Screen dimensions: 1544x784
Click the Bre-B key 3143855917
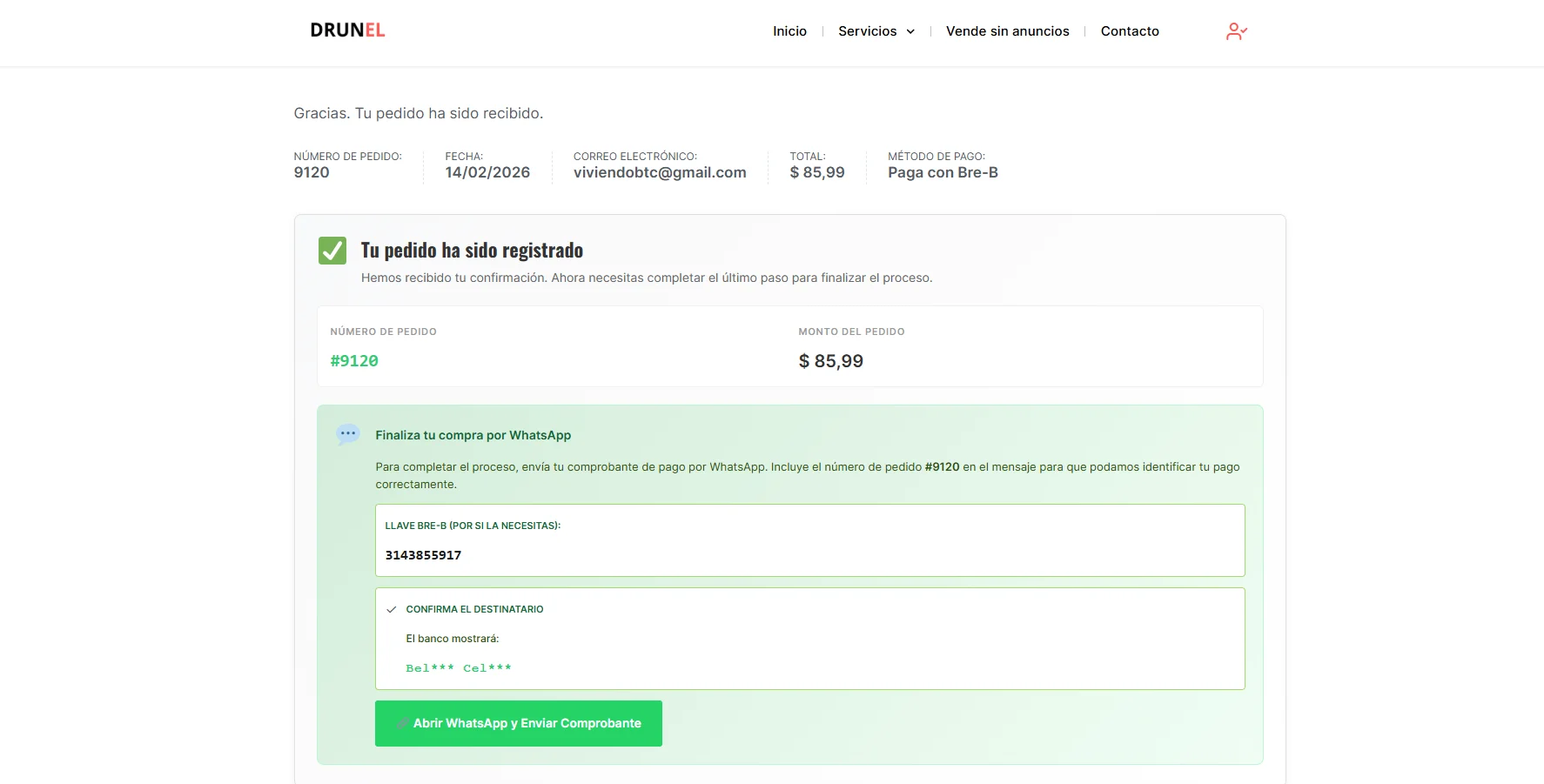coord(423,555)
